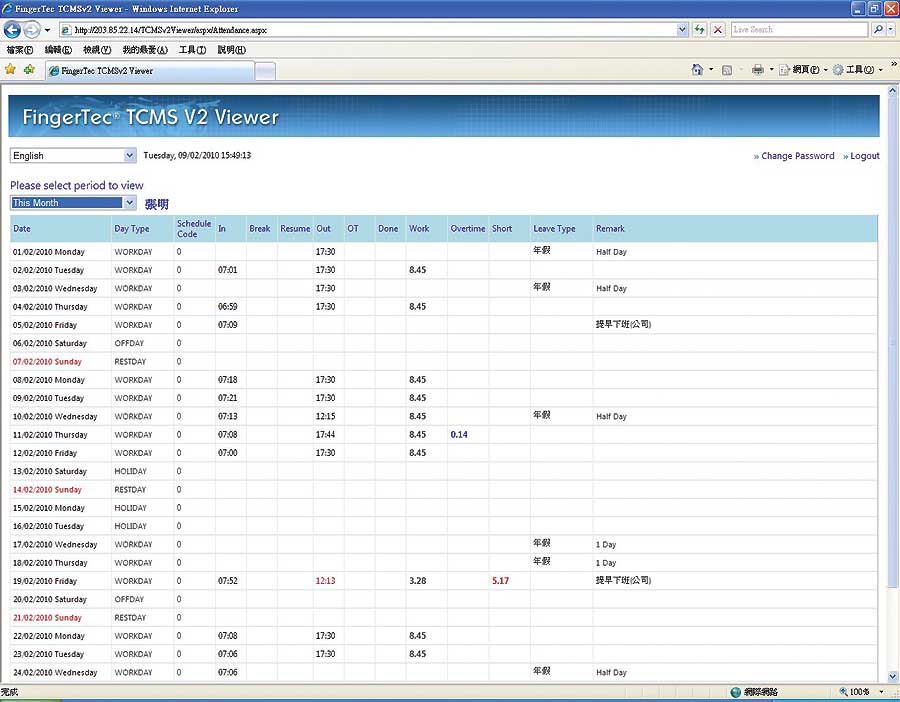The image size is (900, 702).
Task: Stop loading with the red X icon
Action: 717,30
